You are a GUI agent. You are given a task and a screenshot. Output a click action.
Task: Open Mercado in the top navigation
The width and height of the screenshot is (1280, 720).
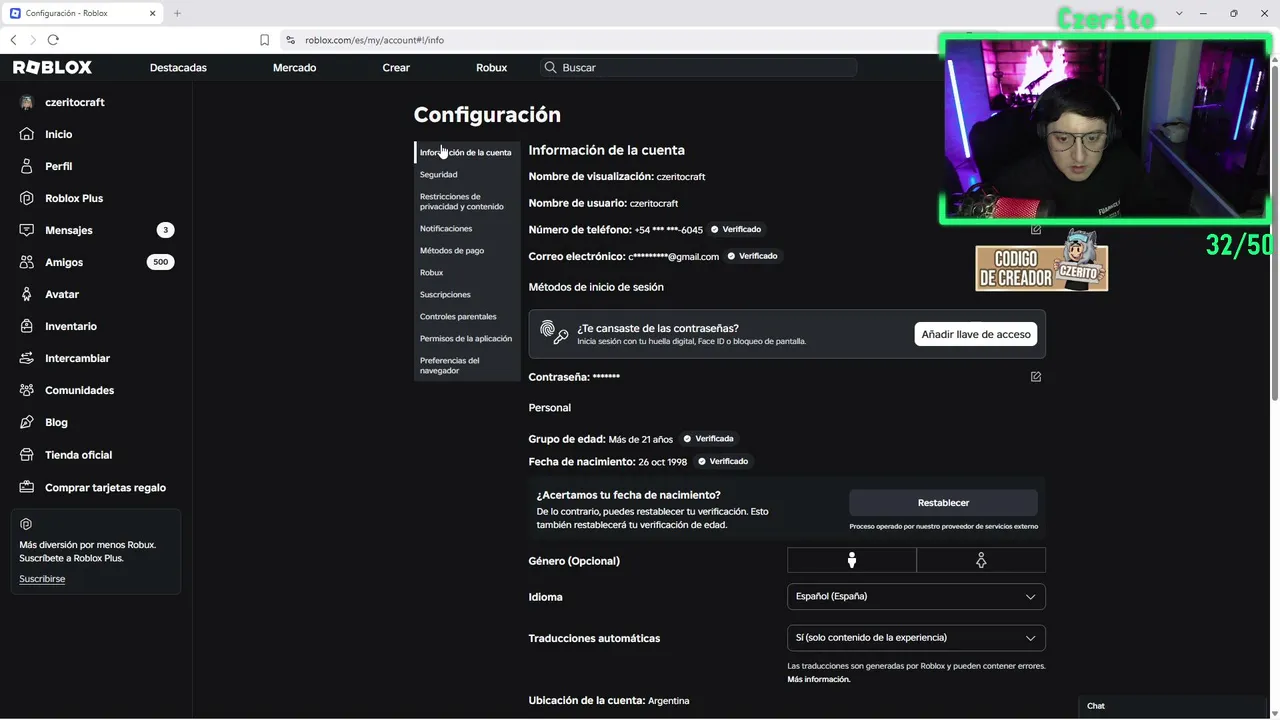[294, 67]
